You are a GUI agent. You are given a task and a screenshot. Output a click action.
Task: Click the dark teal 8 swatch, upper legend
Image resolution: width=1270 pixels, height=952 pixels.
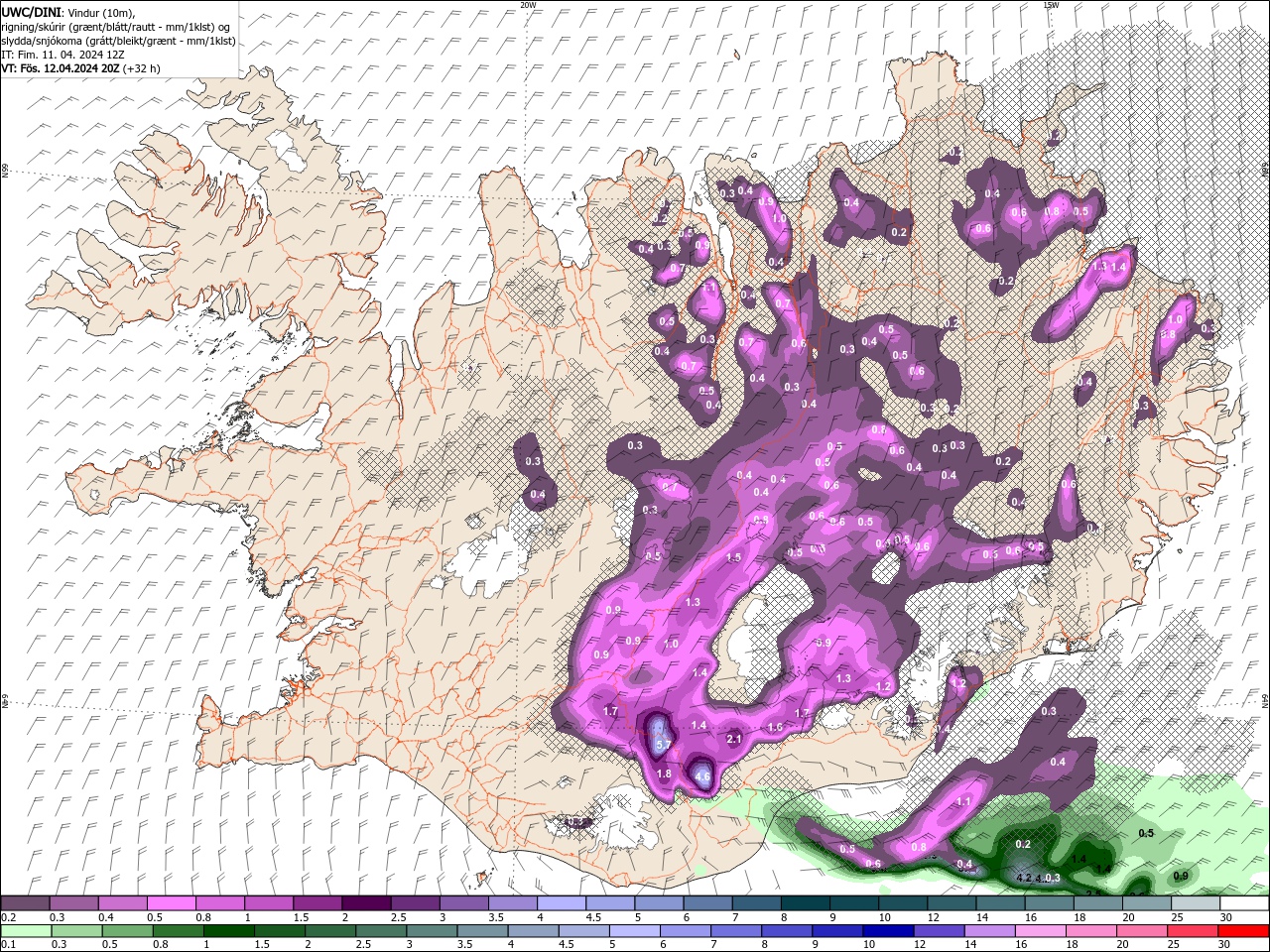coord(804,903)
